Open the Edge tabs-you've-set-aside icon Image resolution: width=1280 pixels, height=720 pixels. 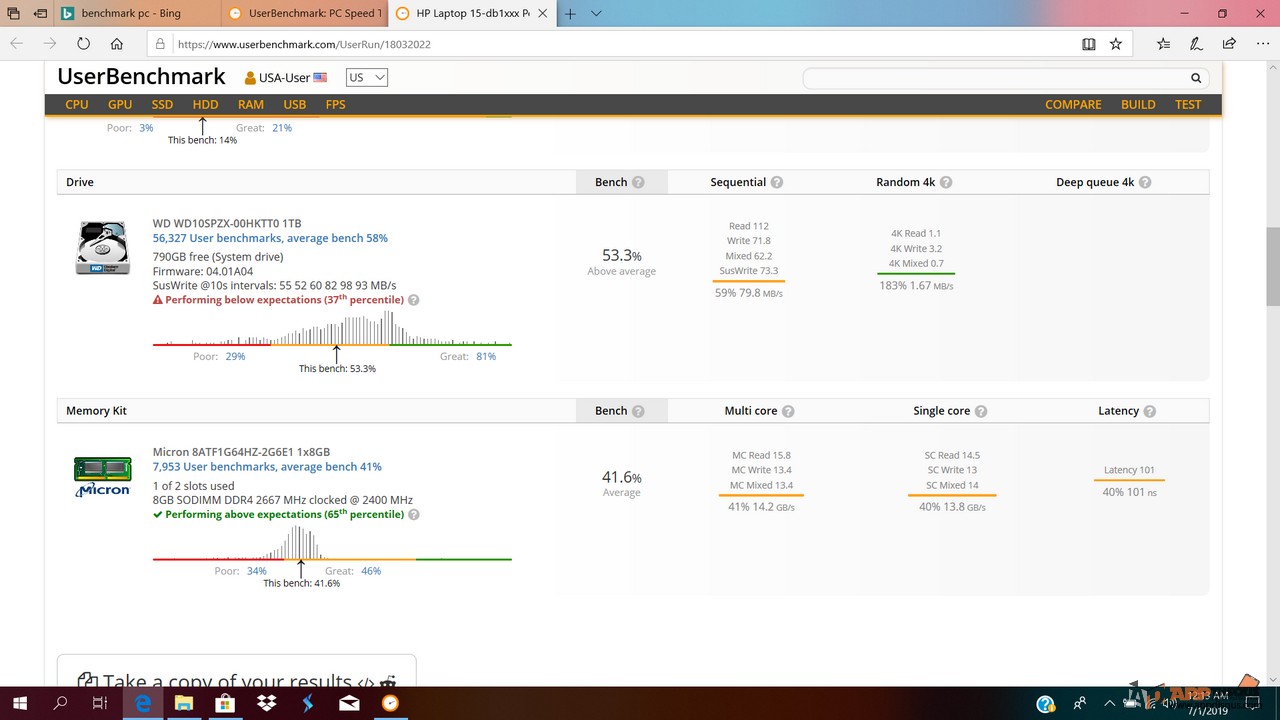(x=14, y=14)
